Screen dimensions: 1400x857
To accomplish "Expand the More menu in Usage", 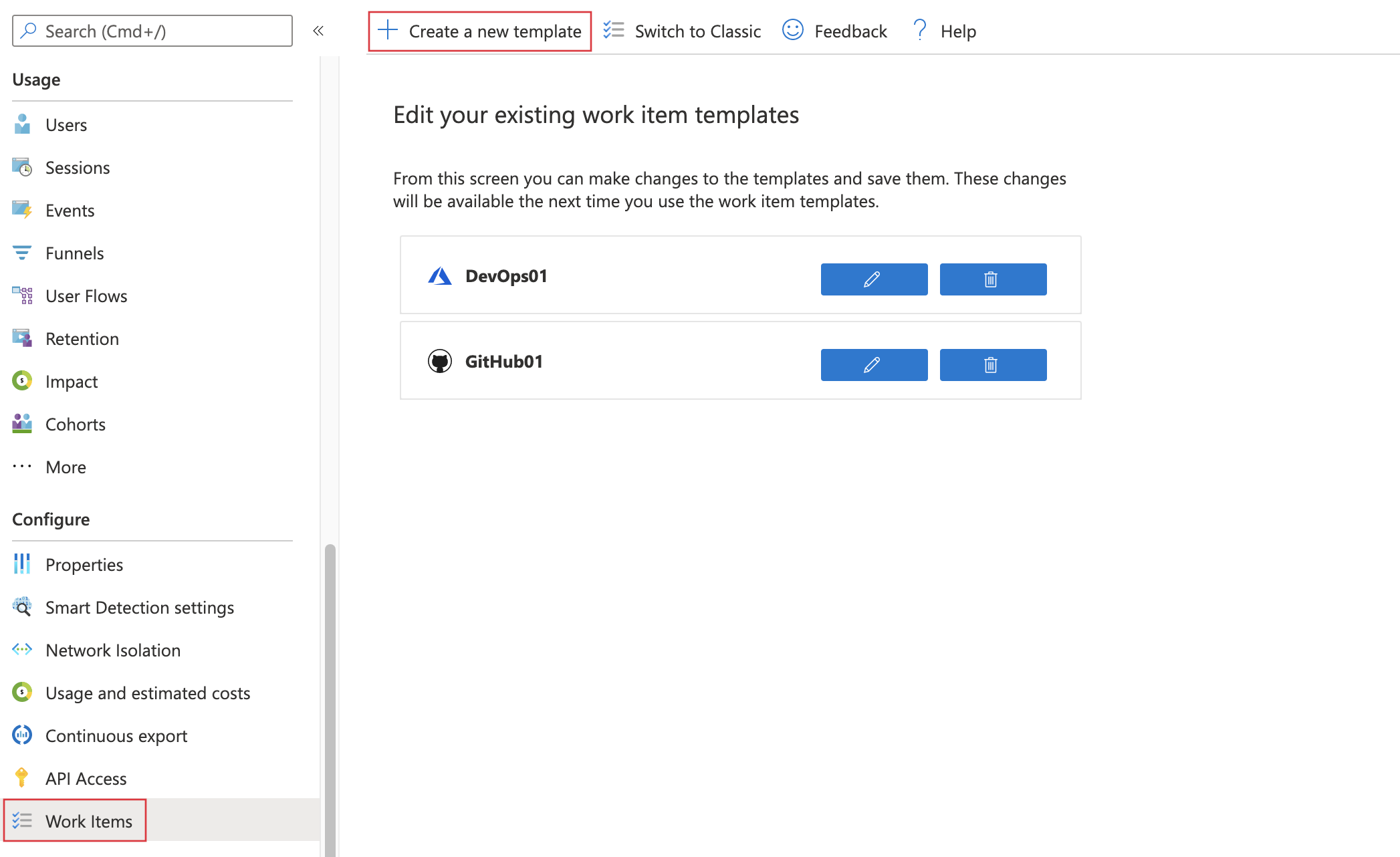I will 66,467.
